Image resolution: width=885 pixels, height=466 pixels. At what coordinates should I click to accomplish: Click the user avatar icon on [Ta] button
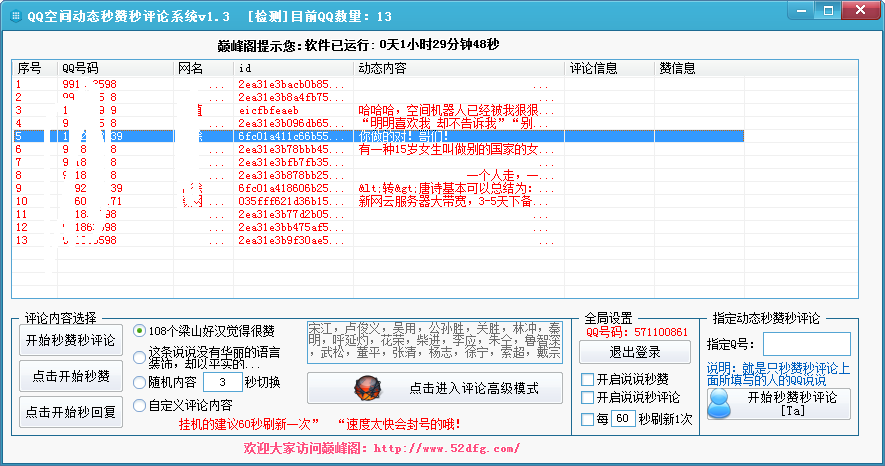(x=721, y=402)
